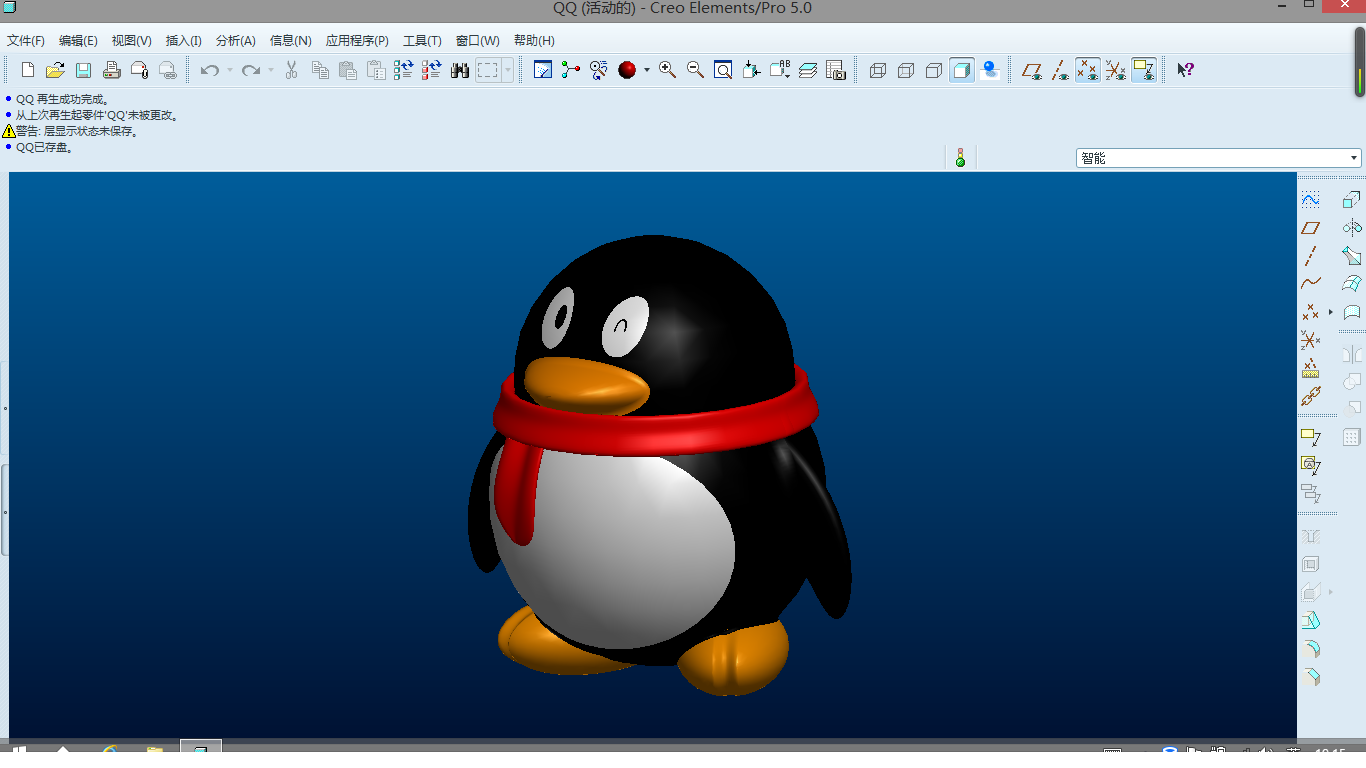The image size is (1366, 768).
Task: Open the 信息(N) menu
Action: [291, 41]
